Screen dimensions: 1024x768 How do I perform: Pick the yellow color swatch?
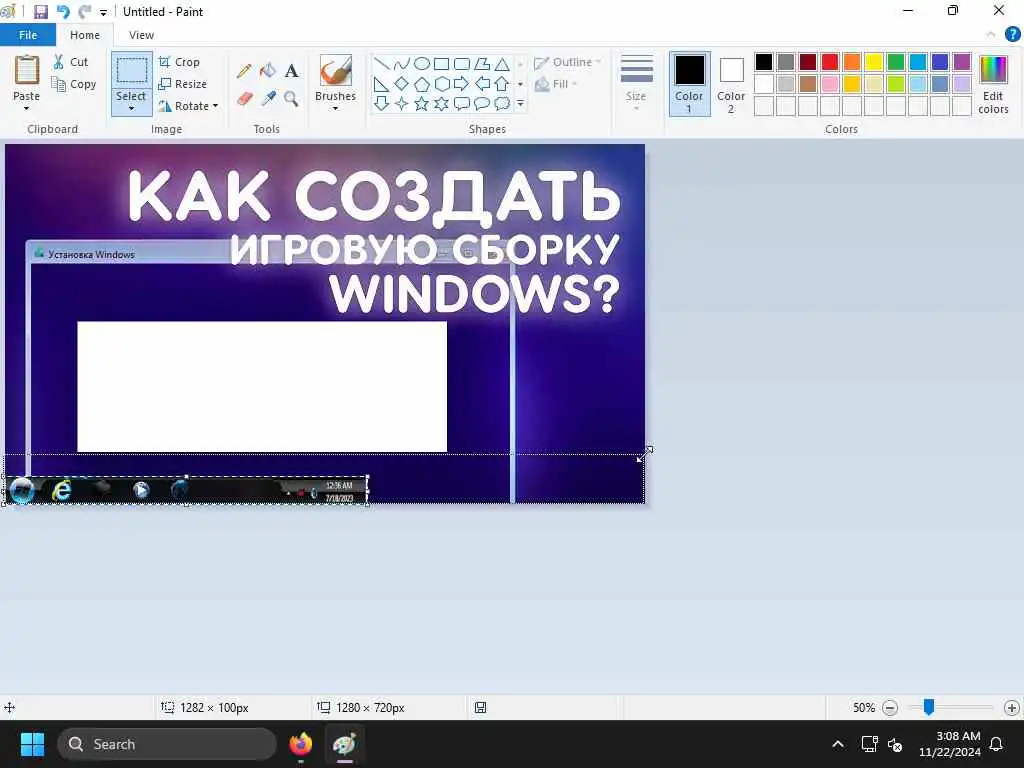(x=874, y=62)
